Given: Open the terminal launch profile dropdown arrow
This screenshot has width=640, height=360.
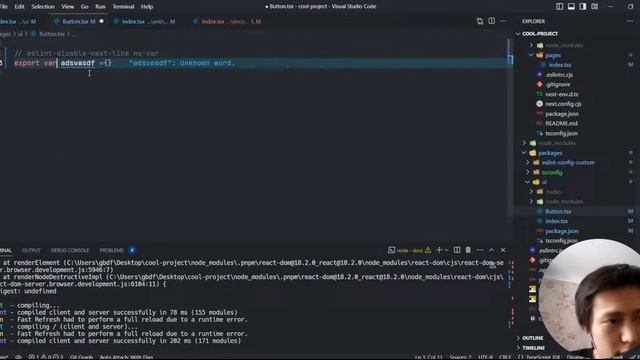Looking at the screenshot, I should point(447,250).
